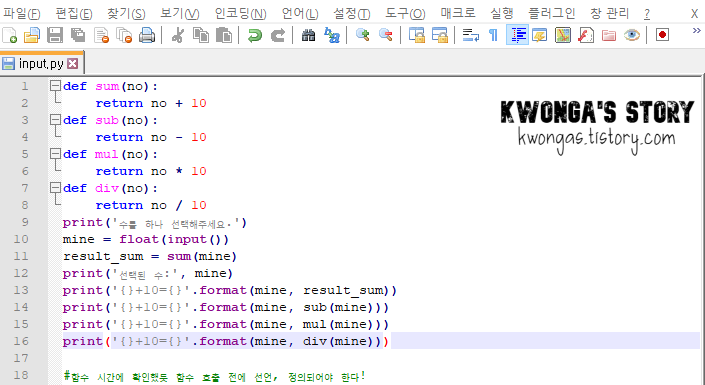
Task: Save the current file input.py
Action: (55, 35)
